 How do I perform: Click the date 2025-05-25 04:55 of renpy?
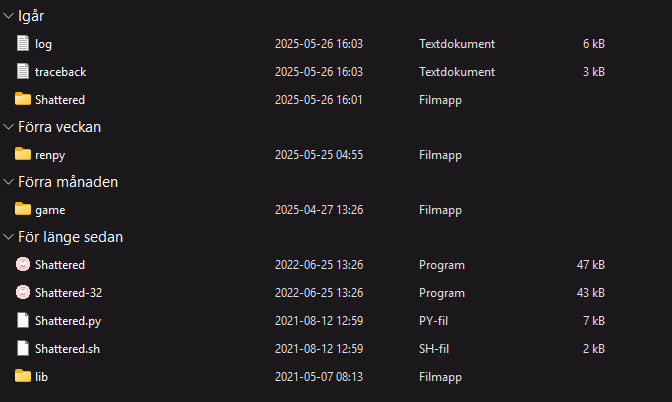click(x=319, y=155)
